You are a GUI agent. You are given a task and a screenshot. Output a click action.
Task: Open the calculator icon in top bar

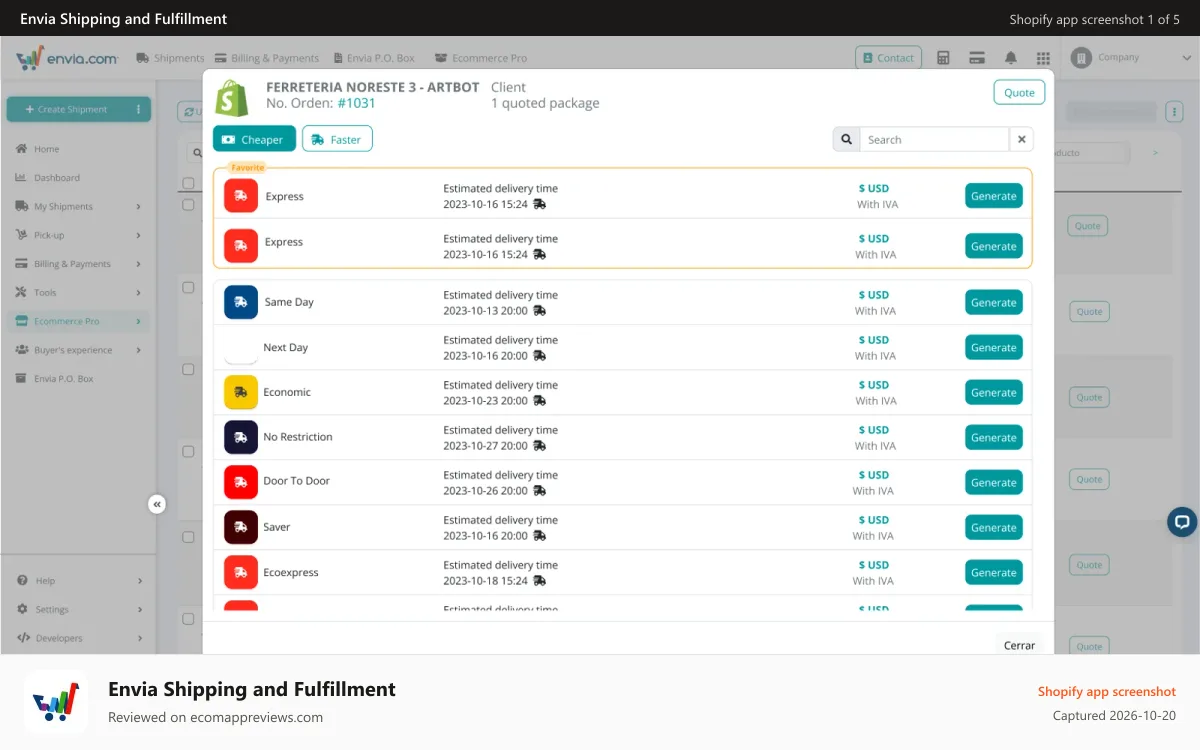click(943, 58)
